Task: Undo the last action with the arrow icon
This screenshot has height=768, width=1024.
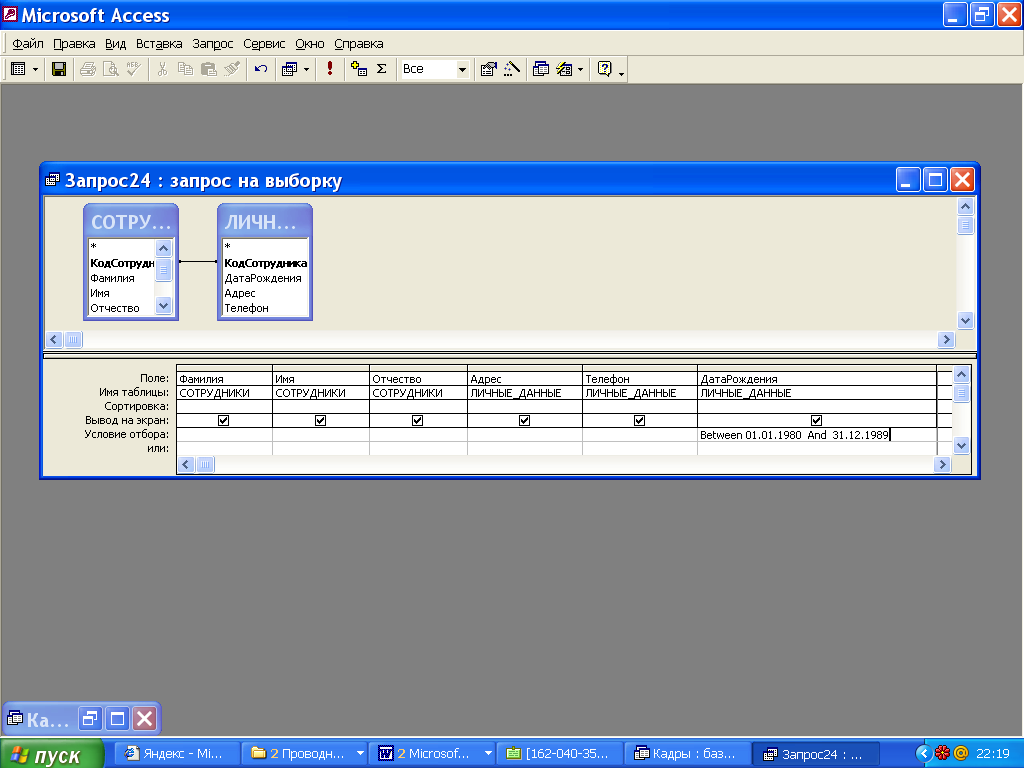Action: pyautogui.click(x=261, y=69)
